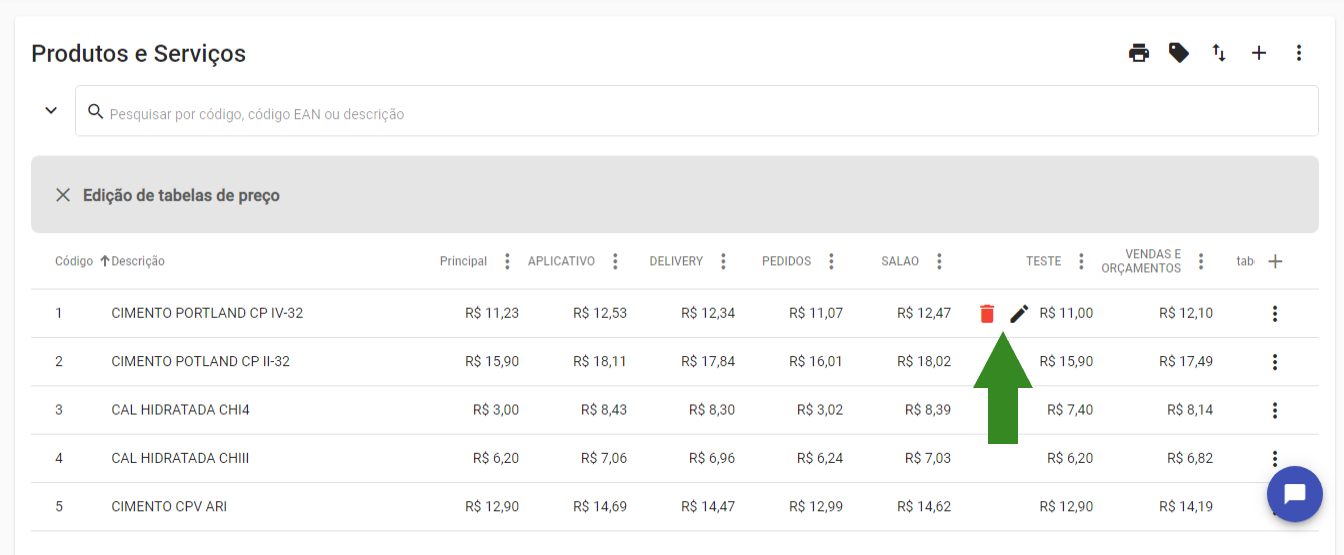Screen dimensions: 1344x555
Task: Open row menu for CIMENTO PORTLAND CP IV-32
Action: pyautogui.click(x=1275, y=314)
